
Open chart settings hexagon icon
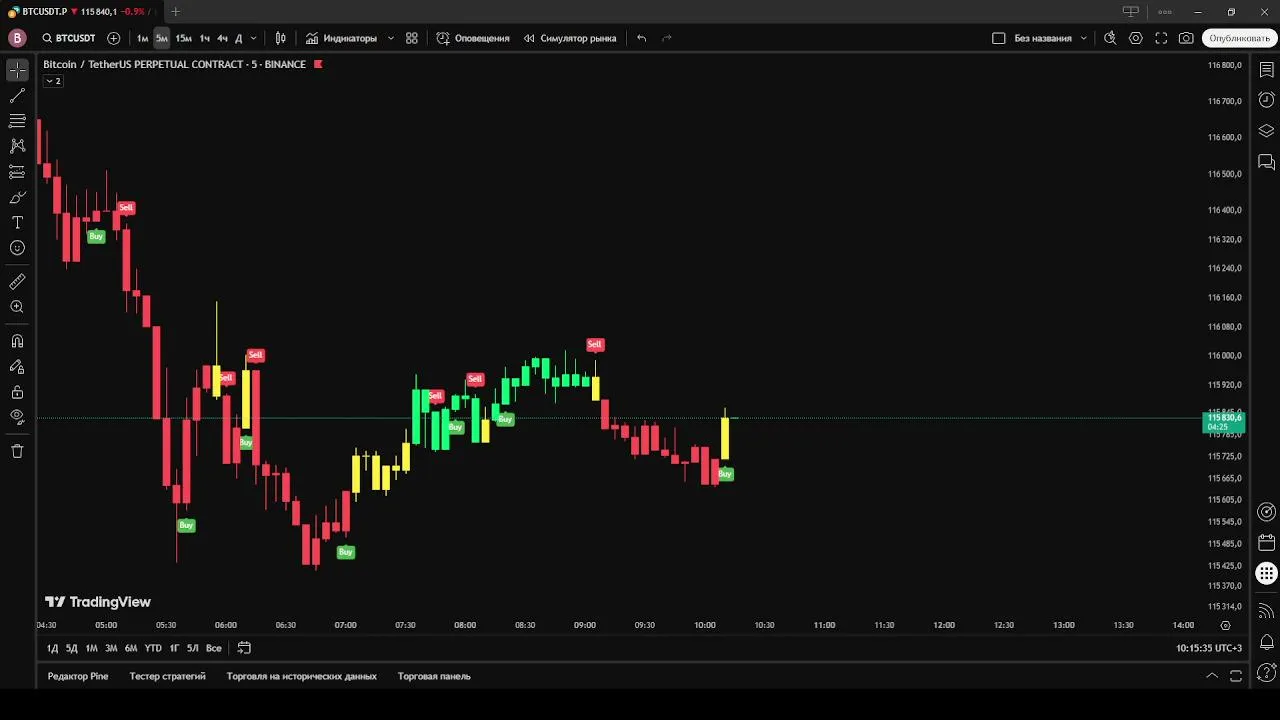(1136, 38)
